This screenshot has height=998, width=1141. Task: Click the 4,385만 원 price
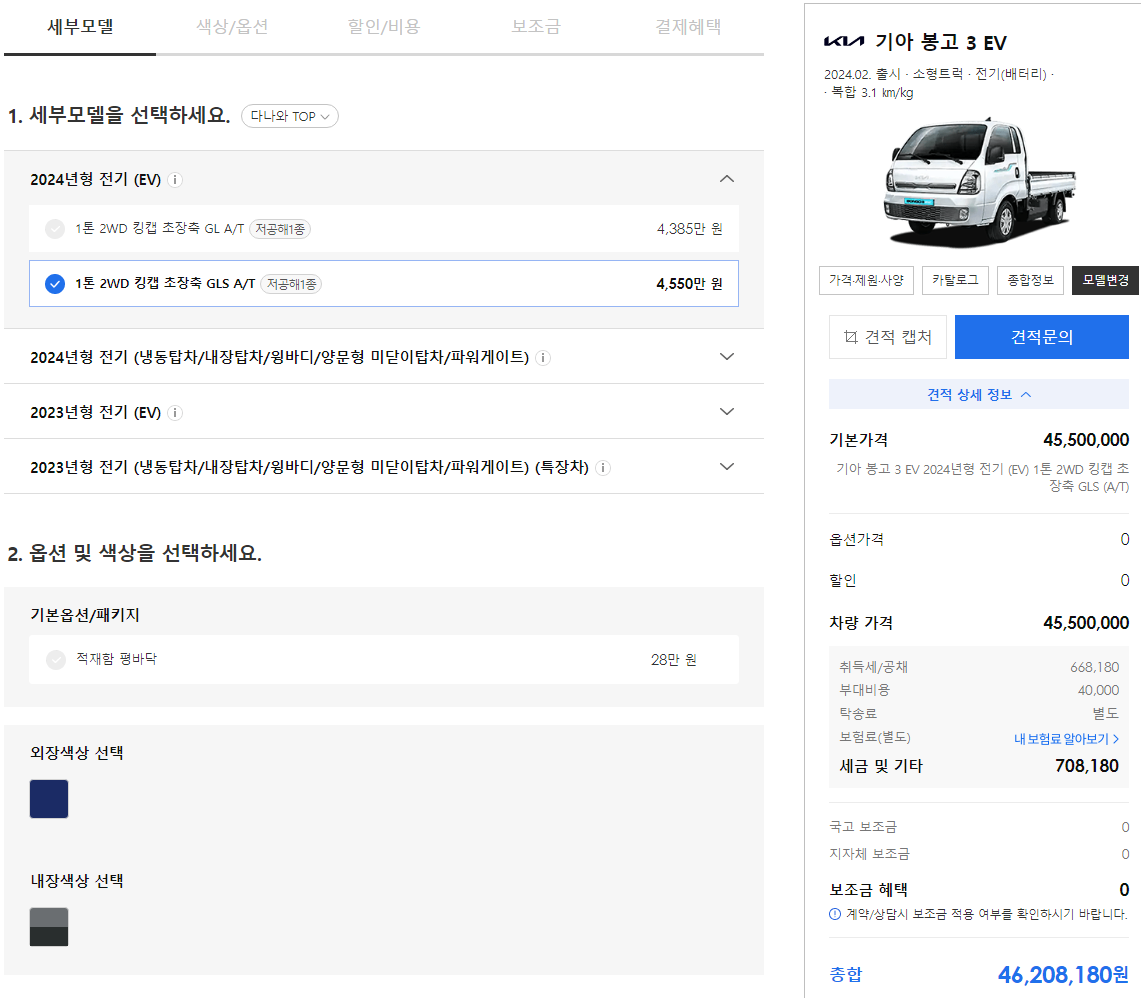689,229
